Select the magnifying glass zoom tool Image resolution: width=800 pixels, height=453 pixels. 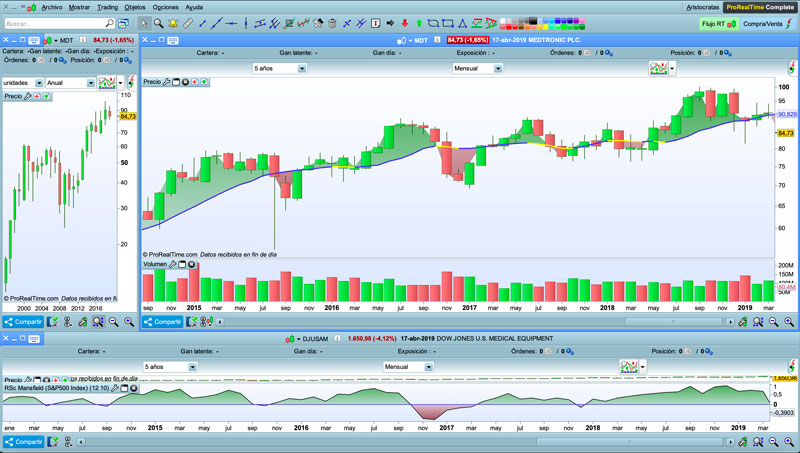click(159, 23)
